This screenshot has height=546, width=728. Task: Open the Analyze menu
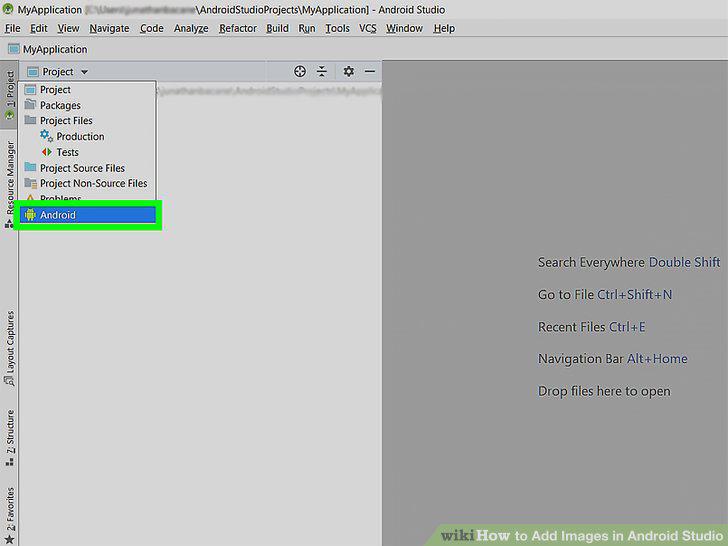click(191, 28)
